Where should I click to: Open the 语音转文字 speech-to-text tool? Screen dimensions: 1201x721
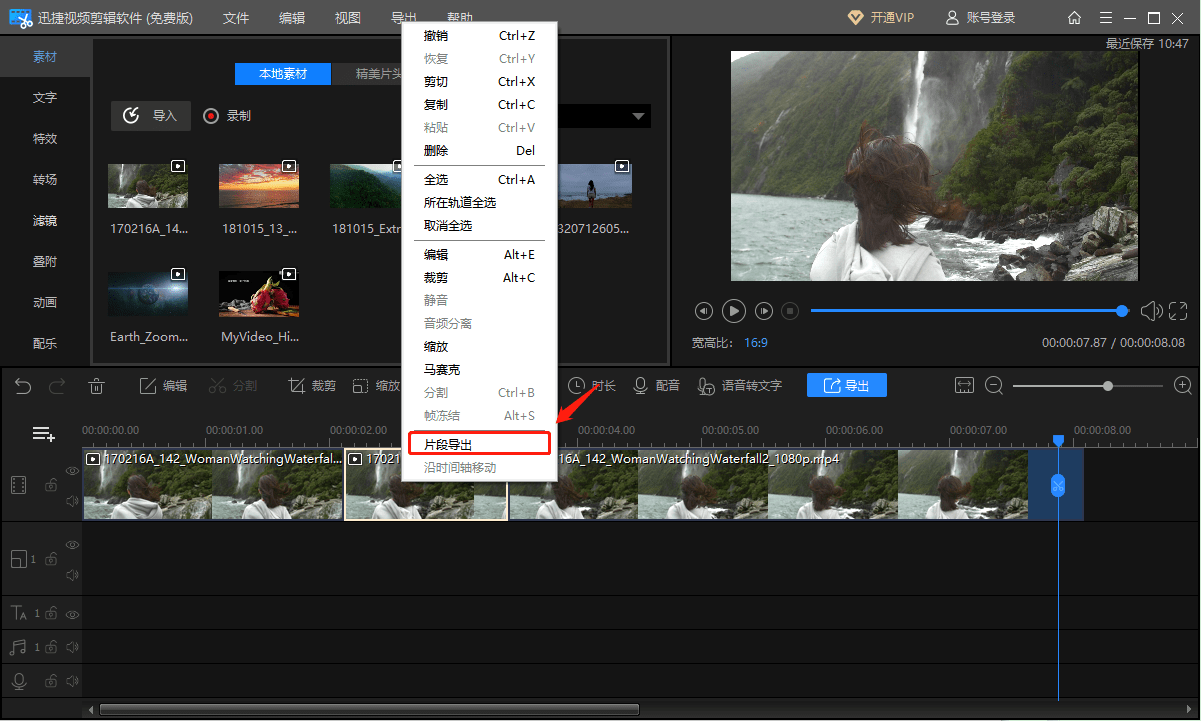point(740,386)
